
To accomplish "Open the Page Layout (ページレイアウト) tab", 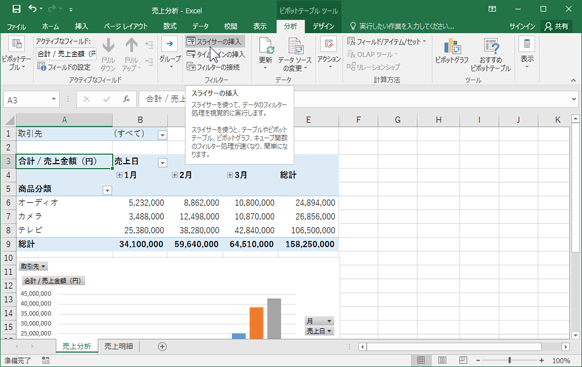I will click(125, 26).
